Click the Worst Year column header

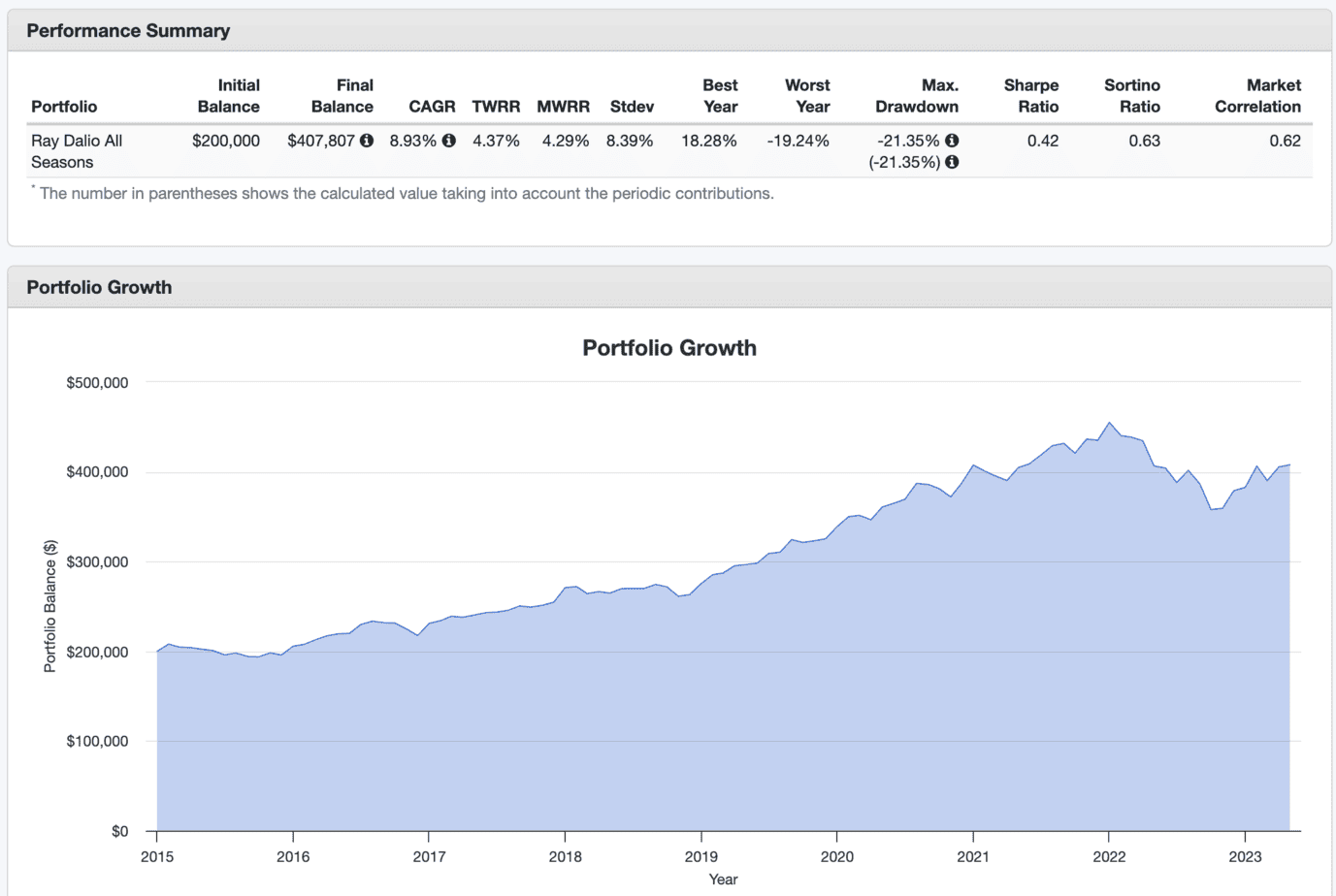pos(808,96)
